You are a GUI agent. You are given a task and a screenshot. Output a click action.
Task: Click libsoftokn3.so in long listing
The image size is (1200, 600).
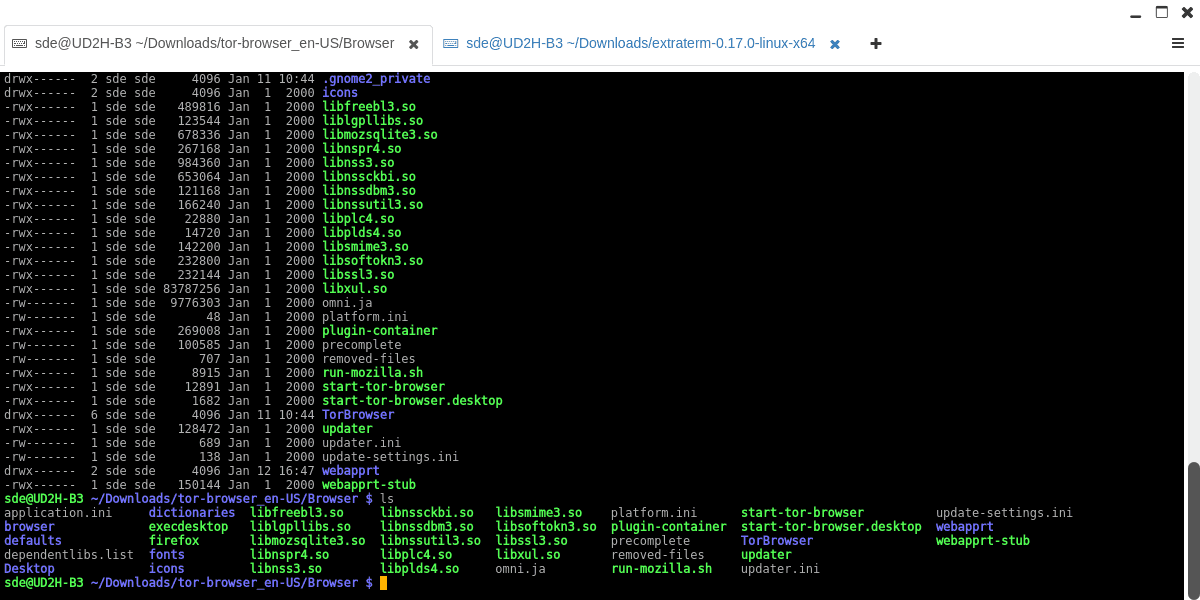point(372,261)
